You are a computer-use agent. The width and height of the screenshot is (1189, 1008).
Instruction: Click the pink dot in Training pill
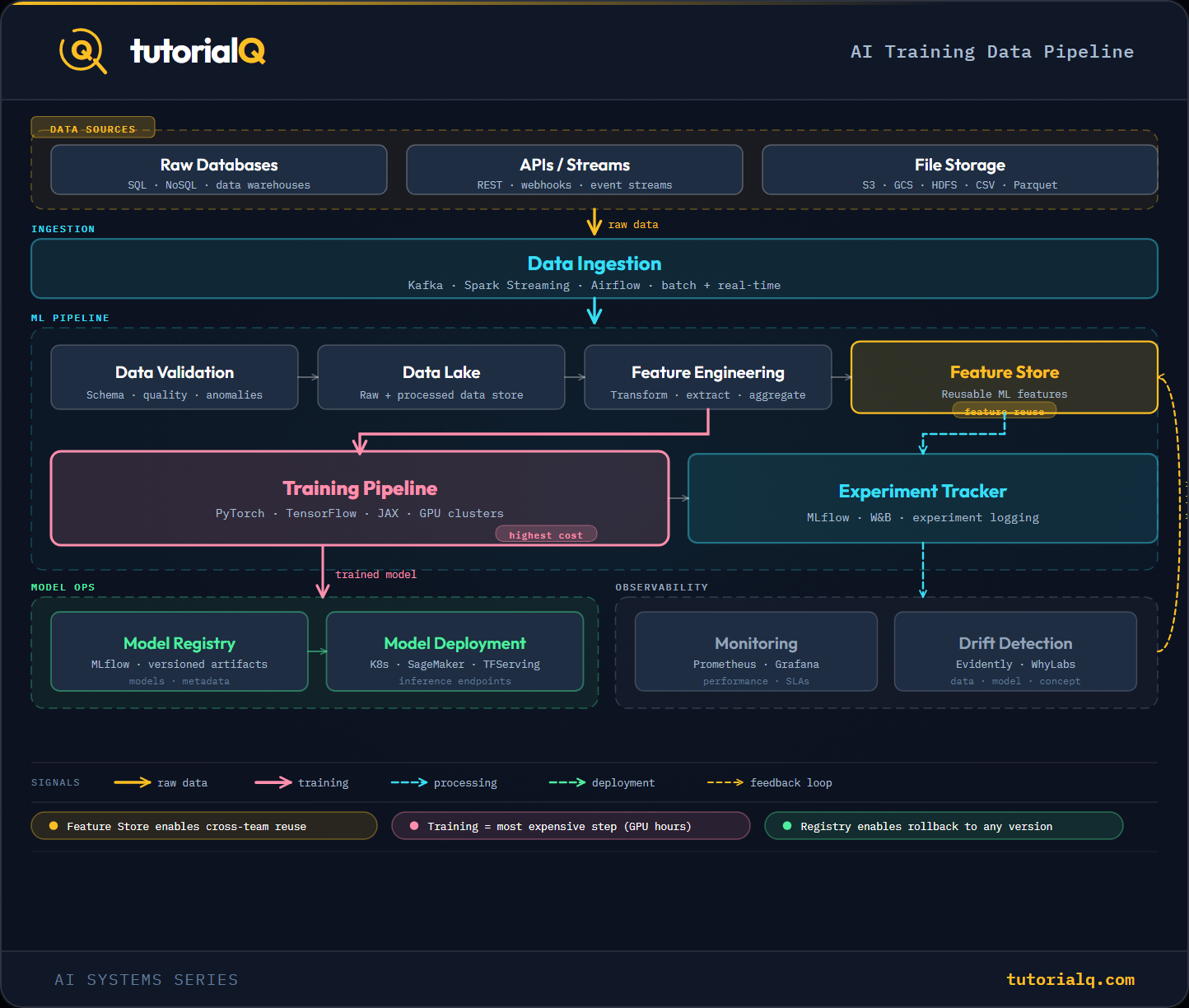point(414,826)
